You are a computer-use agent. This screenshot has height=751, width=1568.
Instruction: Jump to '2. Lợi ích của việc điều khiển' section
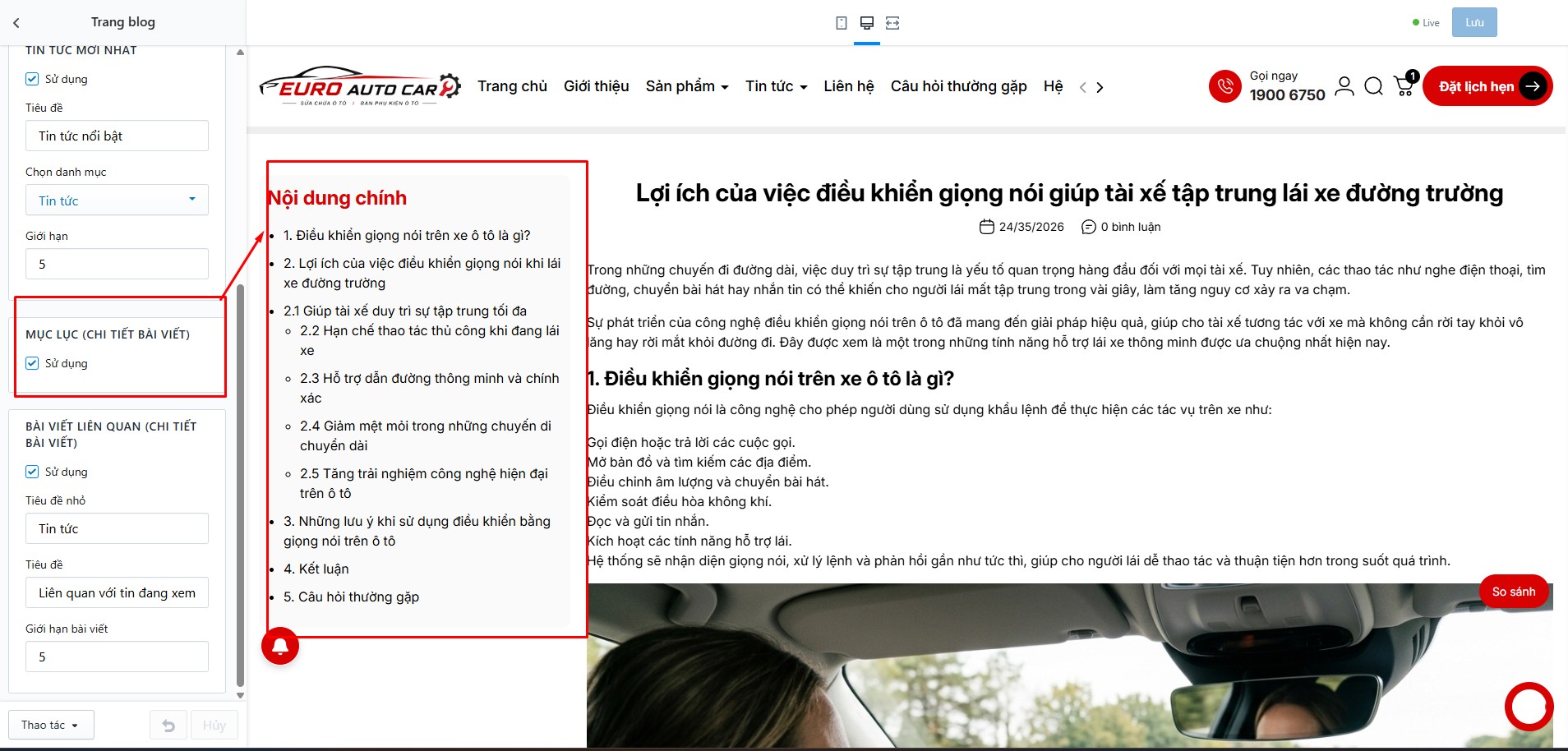coord(422,273)
